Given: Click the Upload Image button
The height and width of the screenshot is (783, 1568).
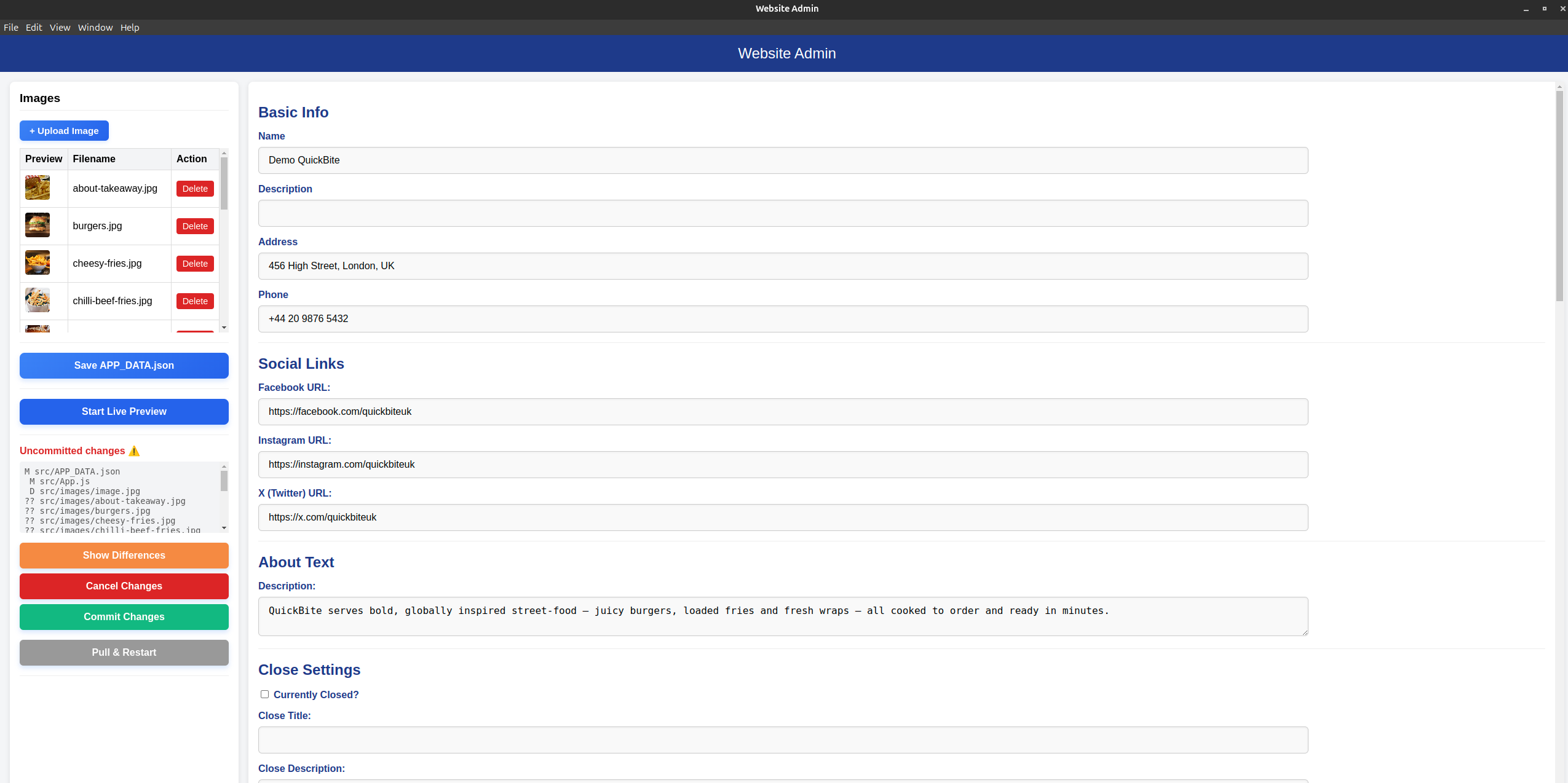Looking at the screenshot, I should pyautogui.click(x=64, y=130).
